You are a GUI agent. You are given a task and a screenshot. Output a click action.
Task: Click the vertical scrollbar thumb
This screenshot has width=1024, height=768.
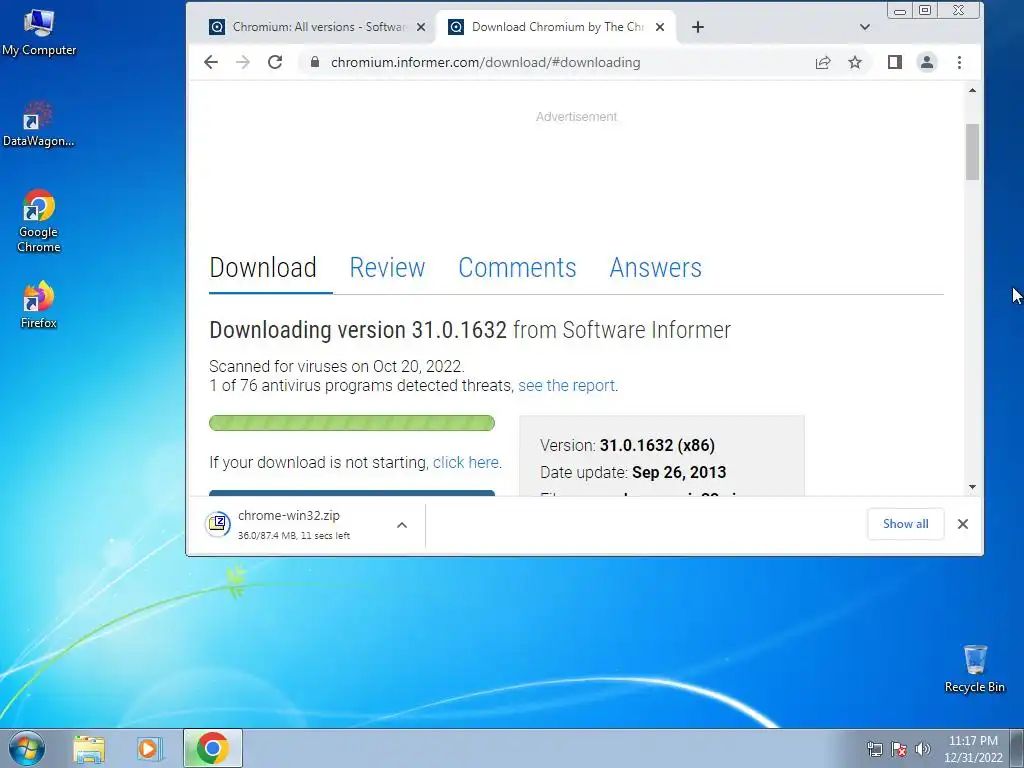tap(972, 152)
